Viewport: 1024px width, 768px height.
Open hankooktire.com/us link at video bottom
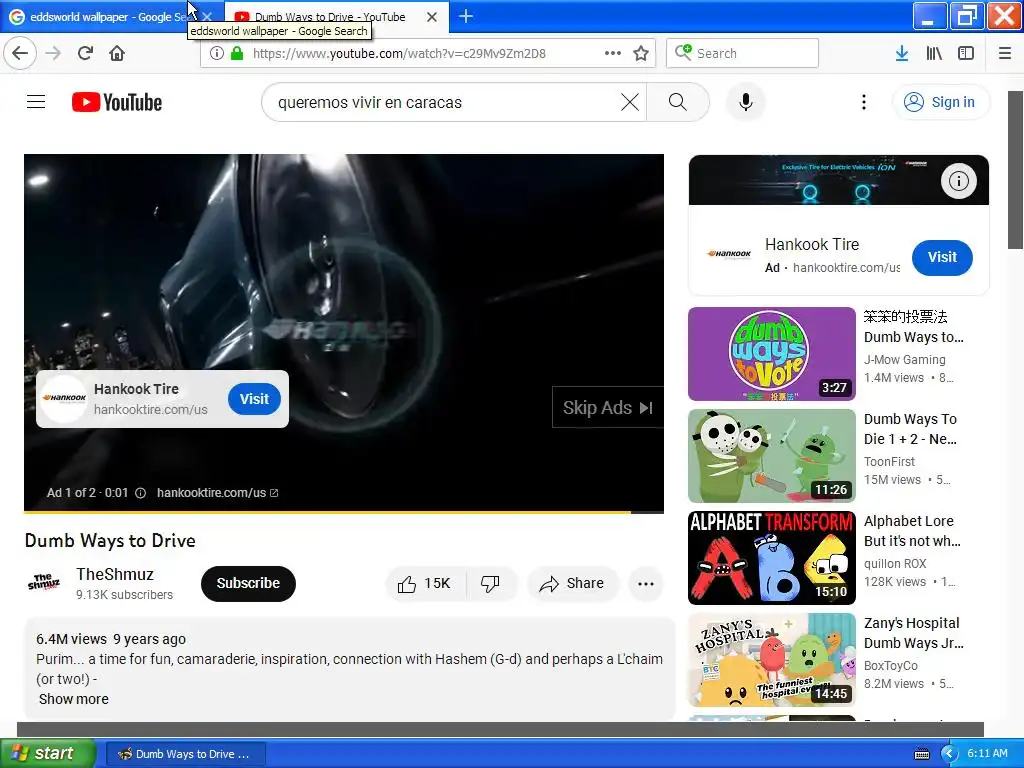point(217,493)
